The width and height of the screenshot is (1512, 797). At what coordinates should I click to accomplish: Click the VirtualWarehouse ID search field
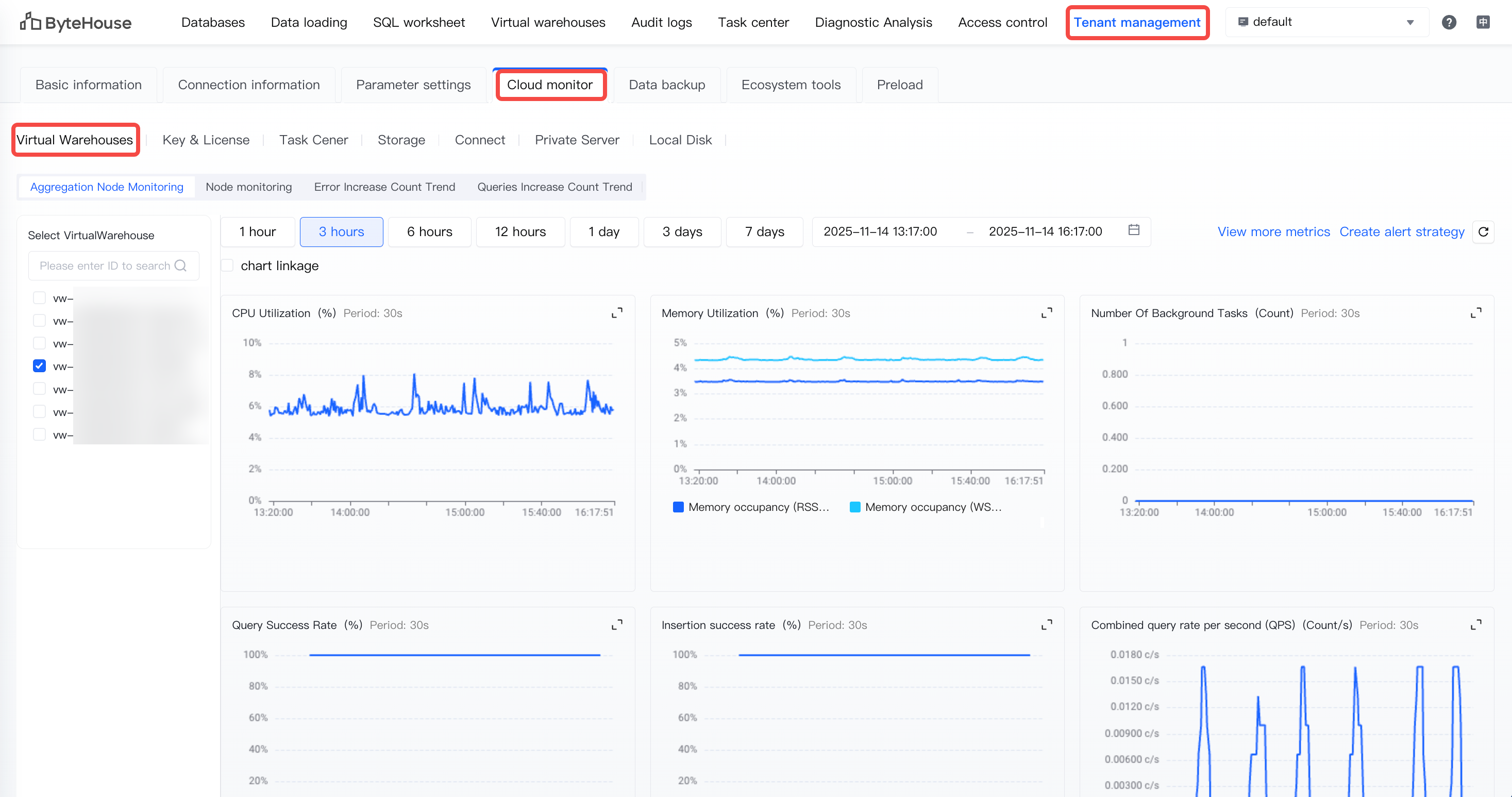click(x=106, y=265)
